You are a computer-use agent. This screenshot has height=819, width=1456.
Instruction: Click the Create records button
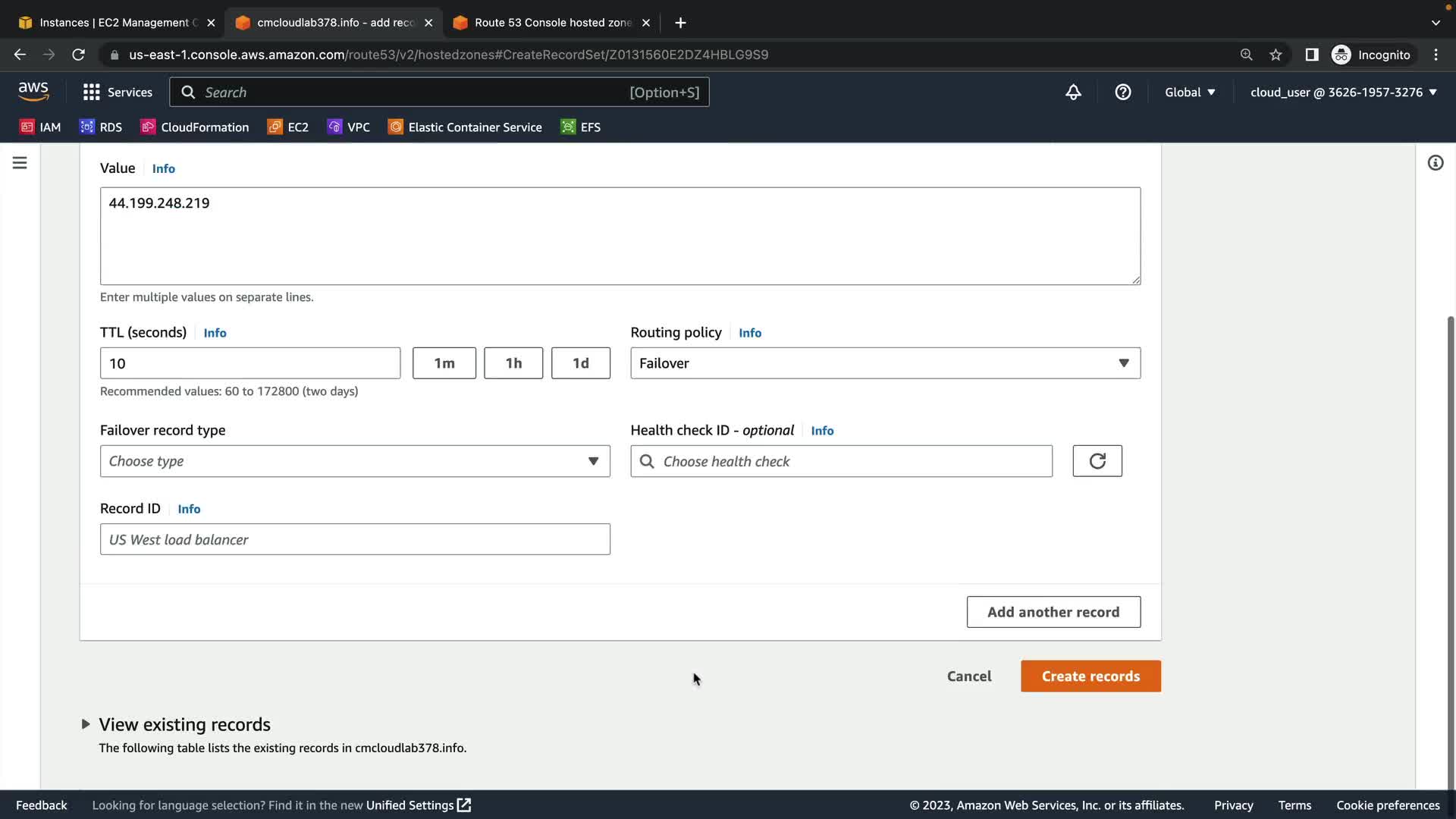(x=1090, y=676)
